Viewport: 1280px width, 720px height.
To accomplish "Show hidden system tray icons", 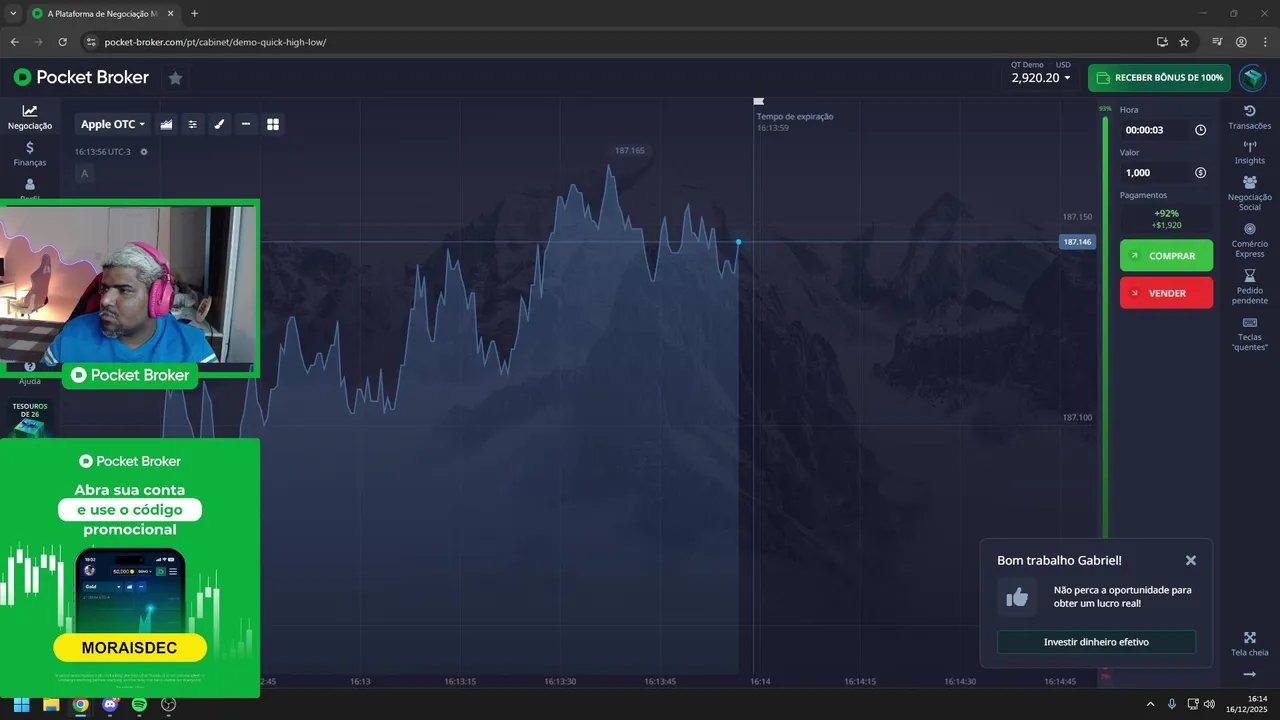I will coord(1150,704).
